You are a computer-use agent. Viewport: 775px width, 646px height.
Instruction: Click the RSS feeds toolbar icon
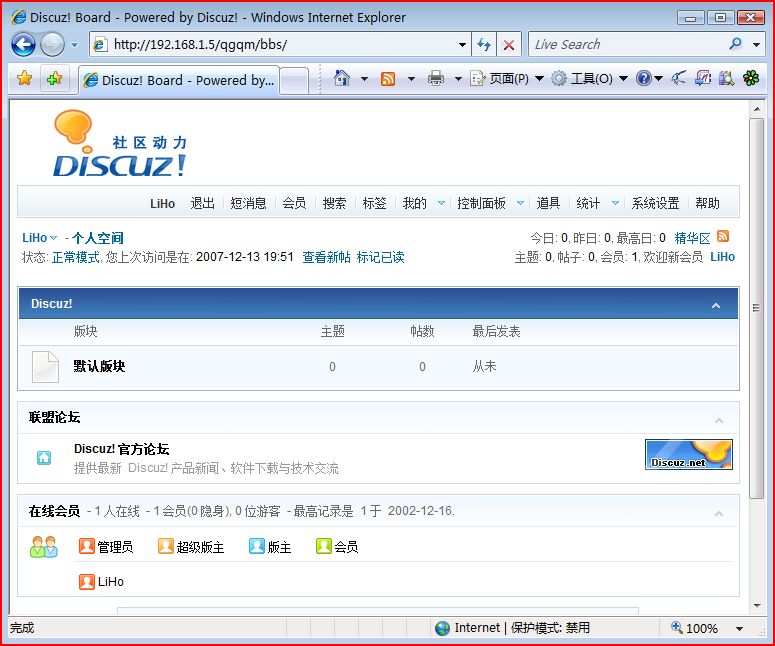click(x=388, y=79)
